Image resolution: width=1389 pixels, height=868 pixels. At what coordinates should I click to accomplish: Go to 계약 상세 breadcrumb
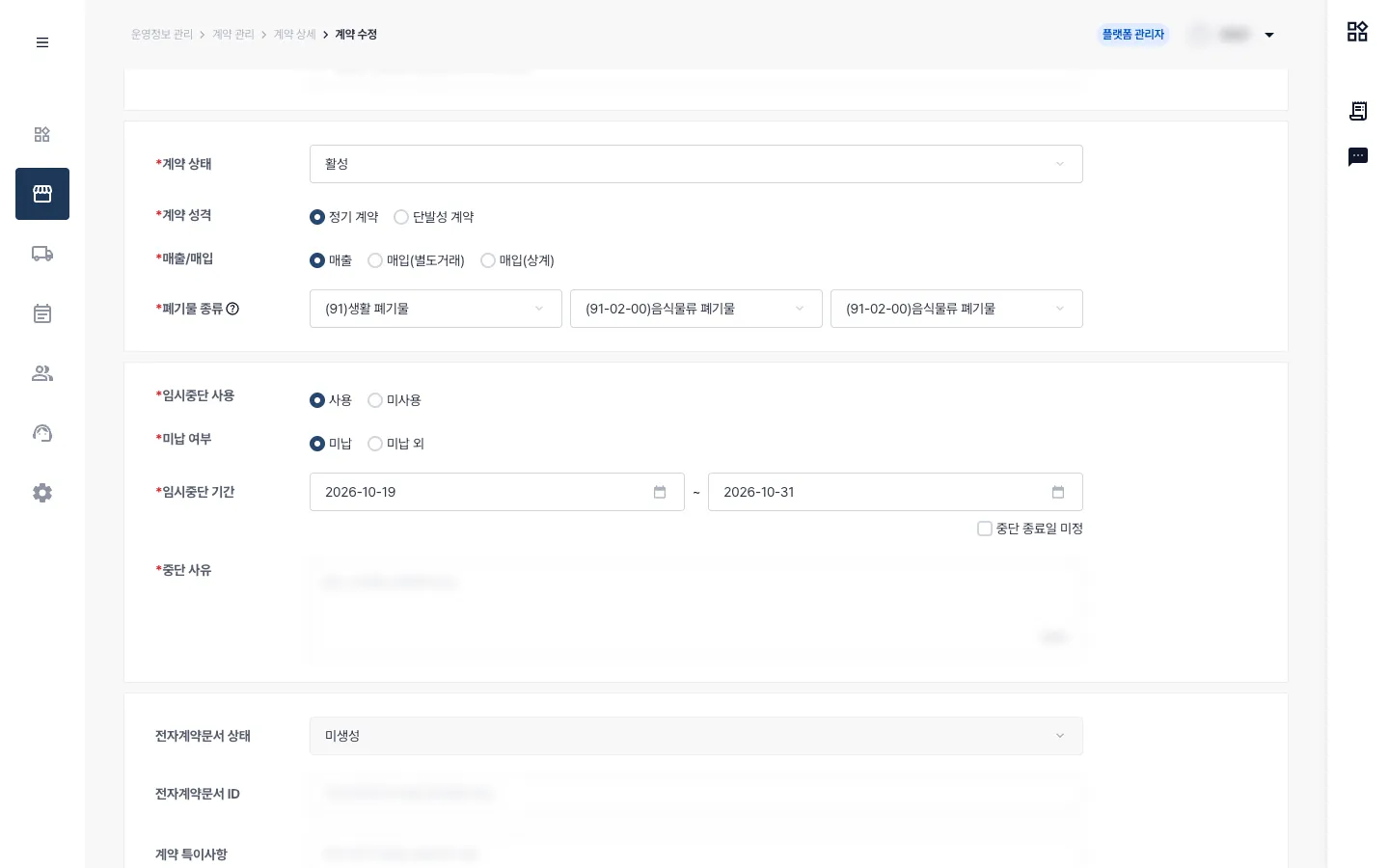tap(295, 35)
